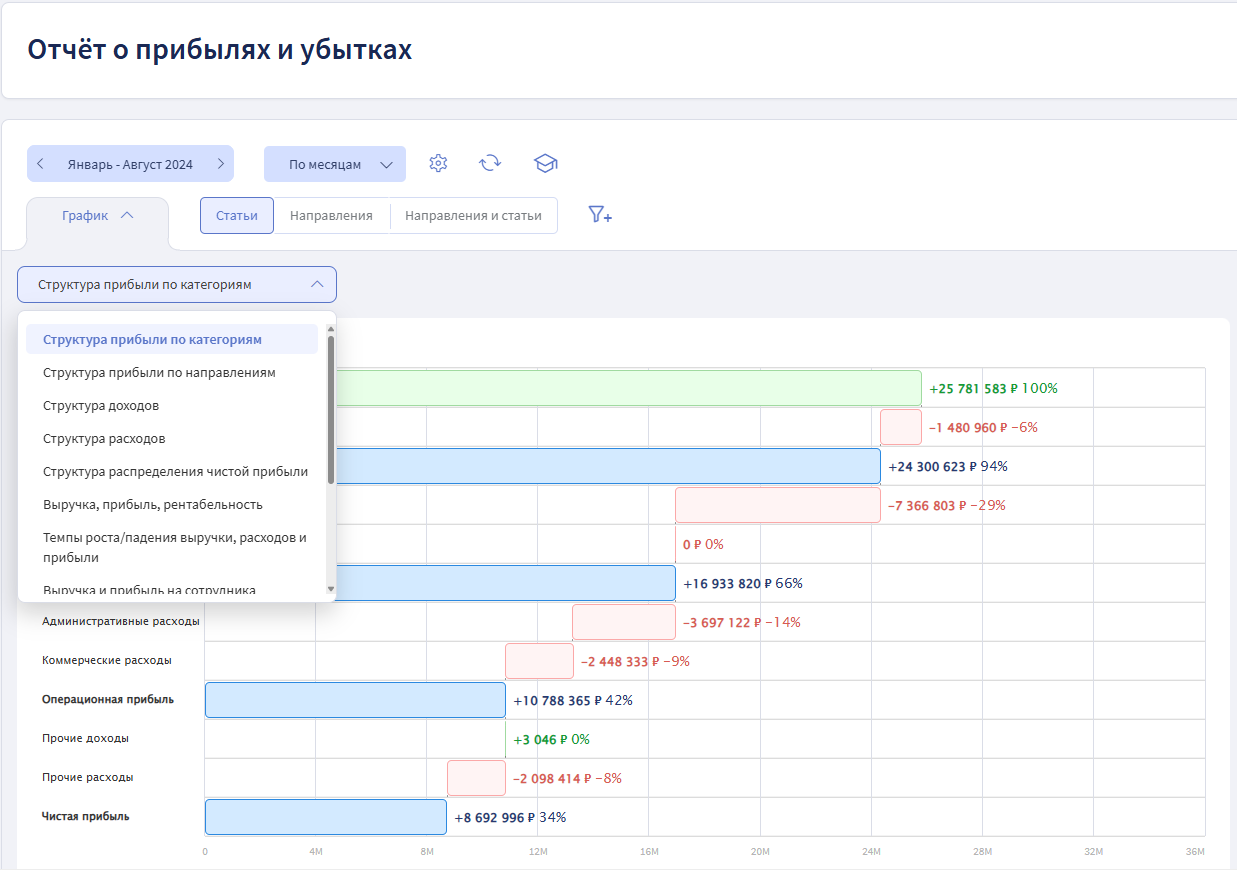
Task: Select the Статьи view toggle
Action: pos(237,215)
